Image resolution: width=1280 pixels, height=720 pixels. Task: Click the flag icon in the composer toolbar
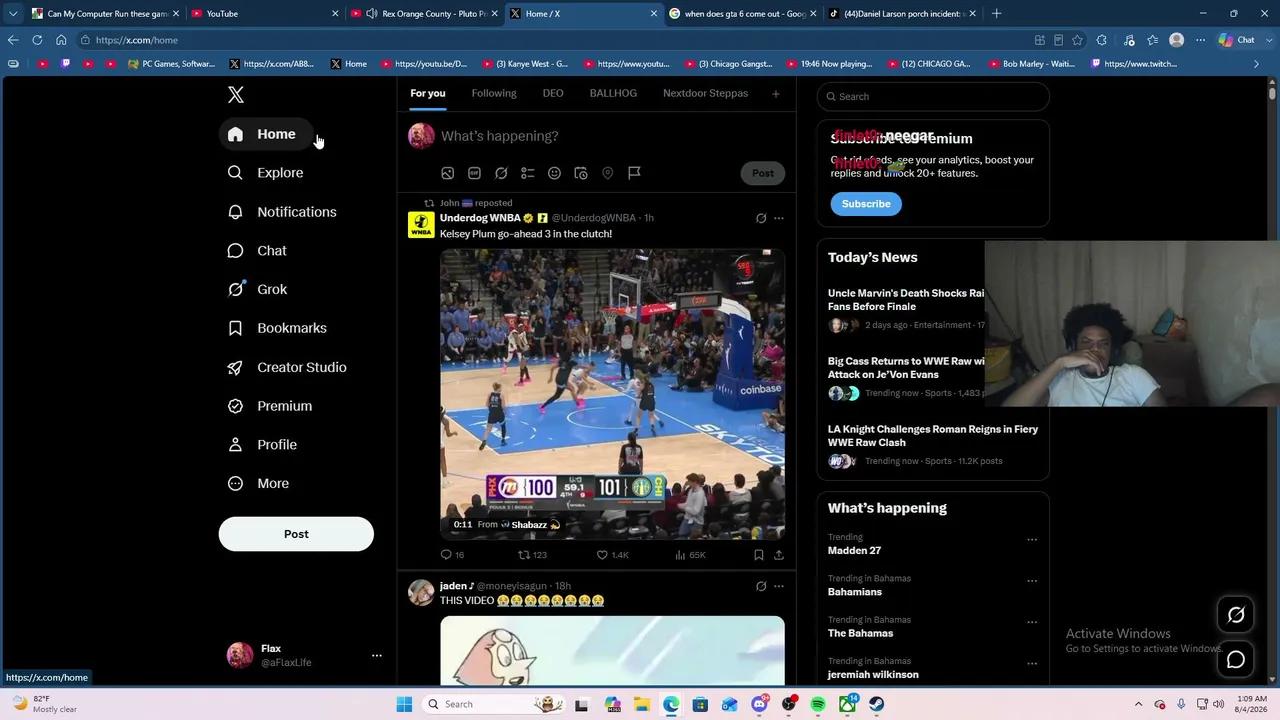(x=634, y=173)
